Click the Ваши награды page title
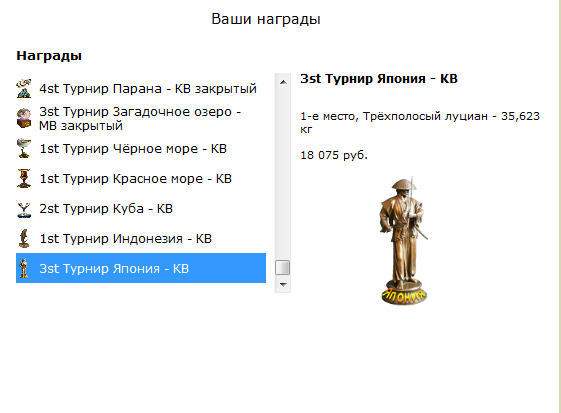The image size is (561, 413). point(265,19)
